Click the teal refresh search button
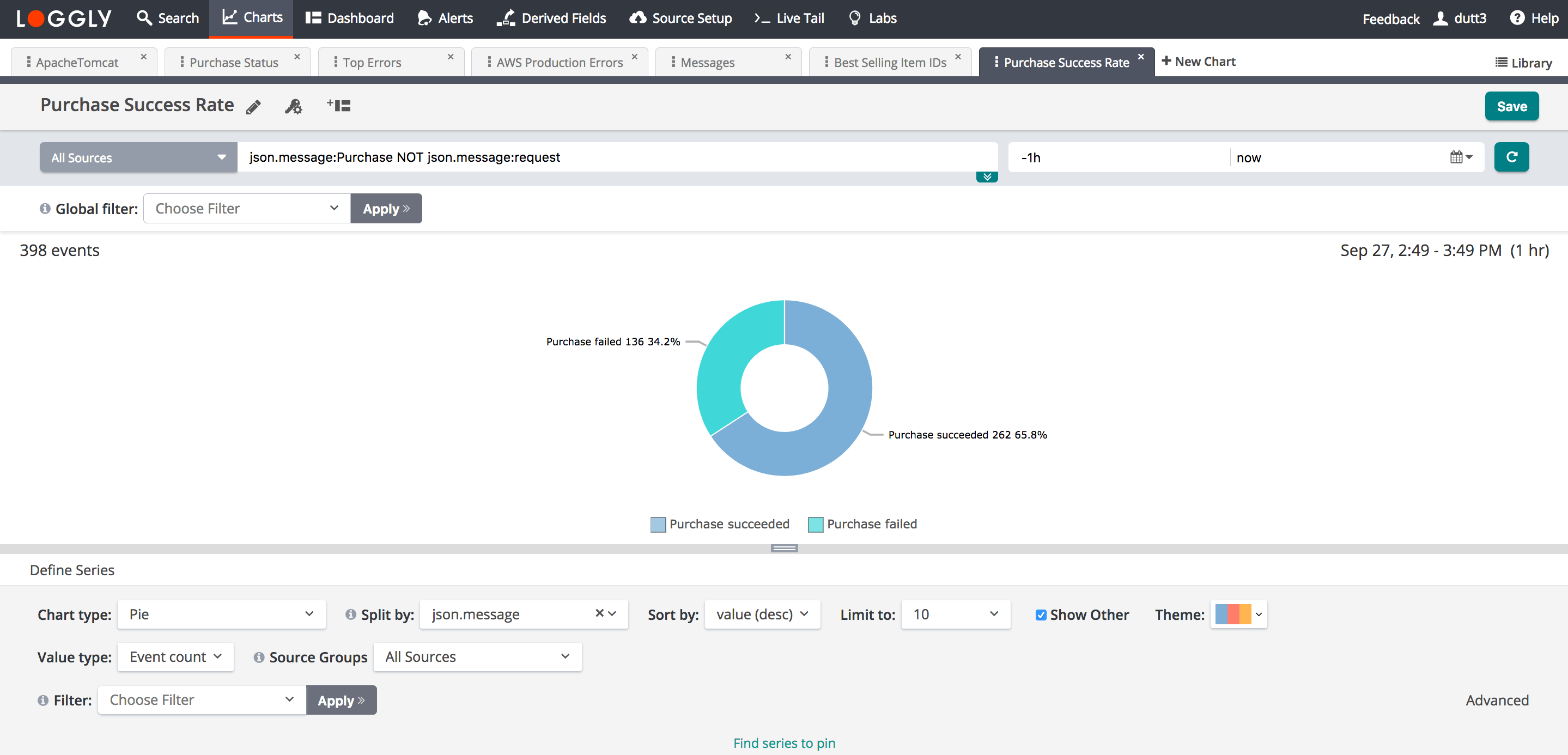 [x=1511, y=157]
